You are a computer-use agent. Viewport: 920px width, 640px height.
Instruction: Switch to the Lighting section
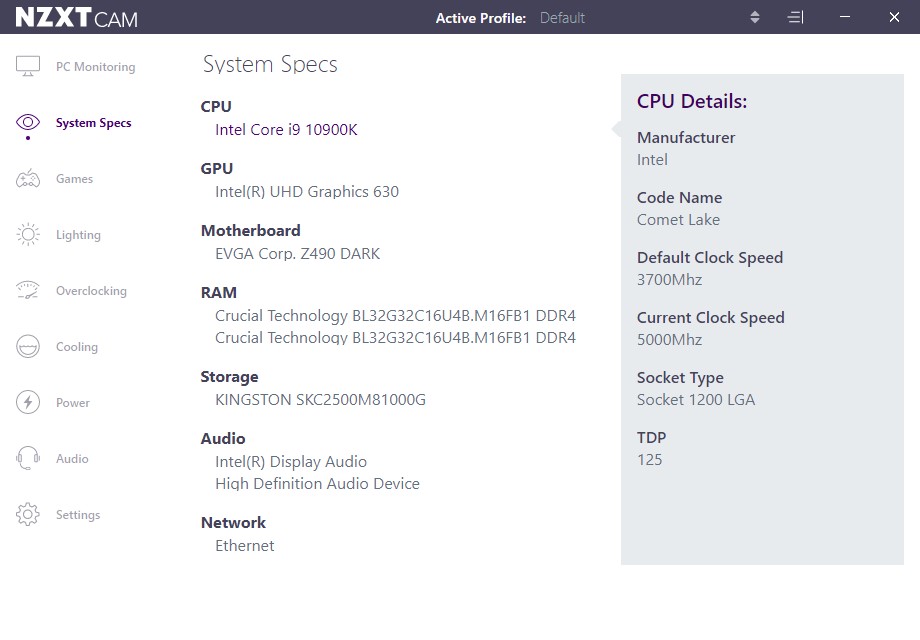(x=78, y=235)
